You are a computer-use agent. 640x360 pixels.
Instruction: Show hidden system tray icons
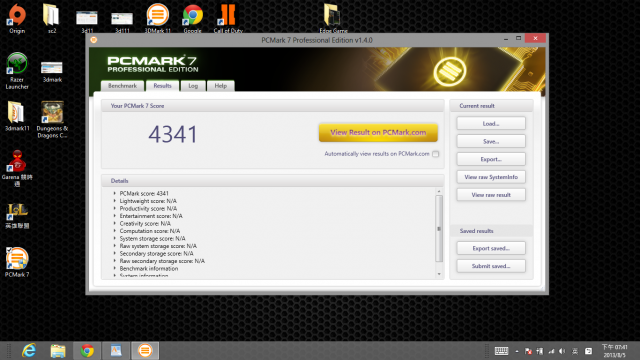pos(517,351)
